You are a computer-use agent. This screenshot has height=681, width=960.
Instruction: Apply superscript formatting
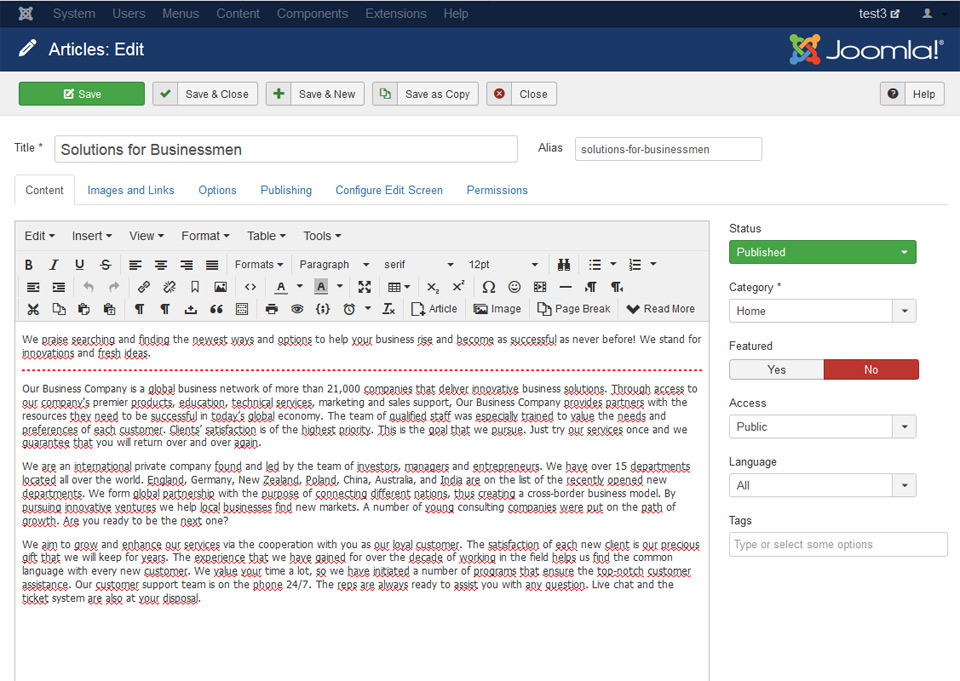[459, 287]
